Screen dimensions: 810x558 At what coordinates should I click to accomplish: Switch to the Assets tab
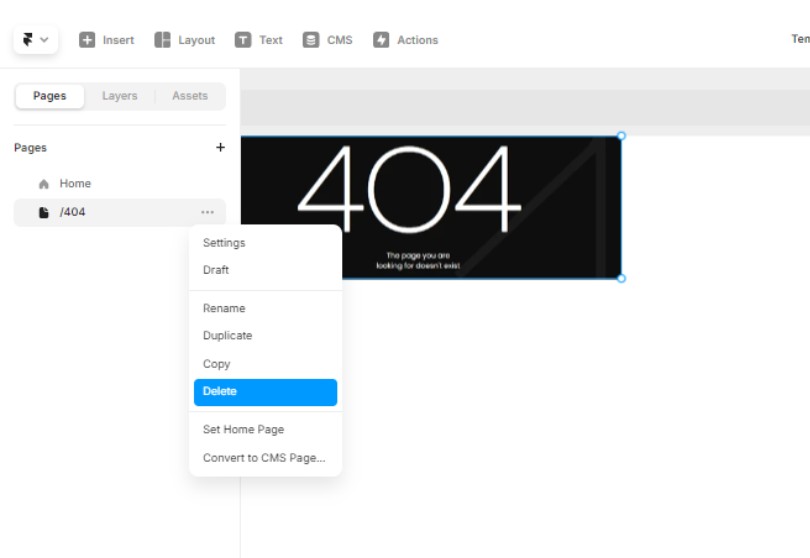click(x=190, y=96)
